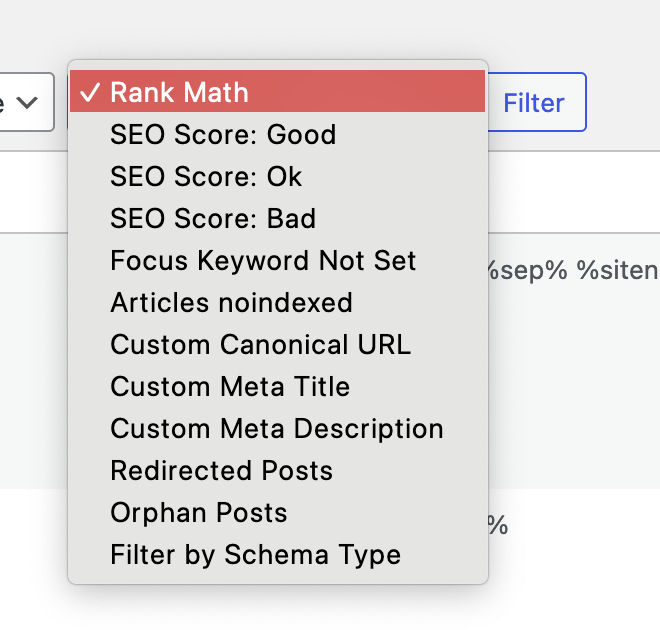
Task: Select the checked Rank Math option
Action: (277, 91)
